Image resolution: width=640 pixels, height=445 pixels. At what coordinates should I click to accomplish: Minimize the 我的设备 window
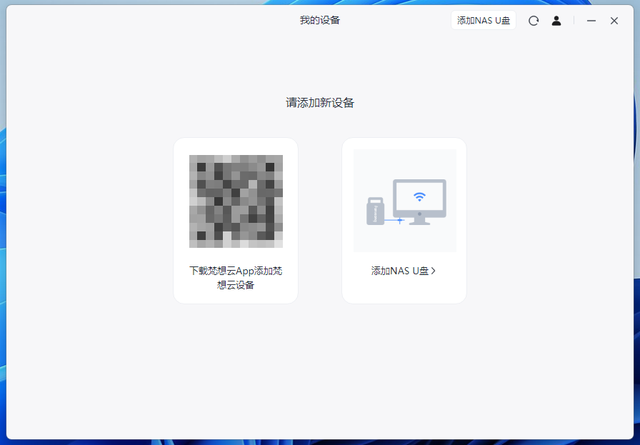tap(591, 21)
